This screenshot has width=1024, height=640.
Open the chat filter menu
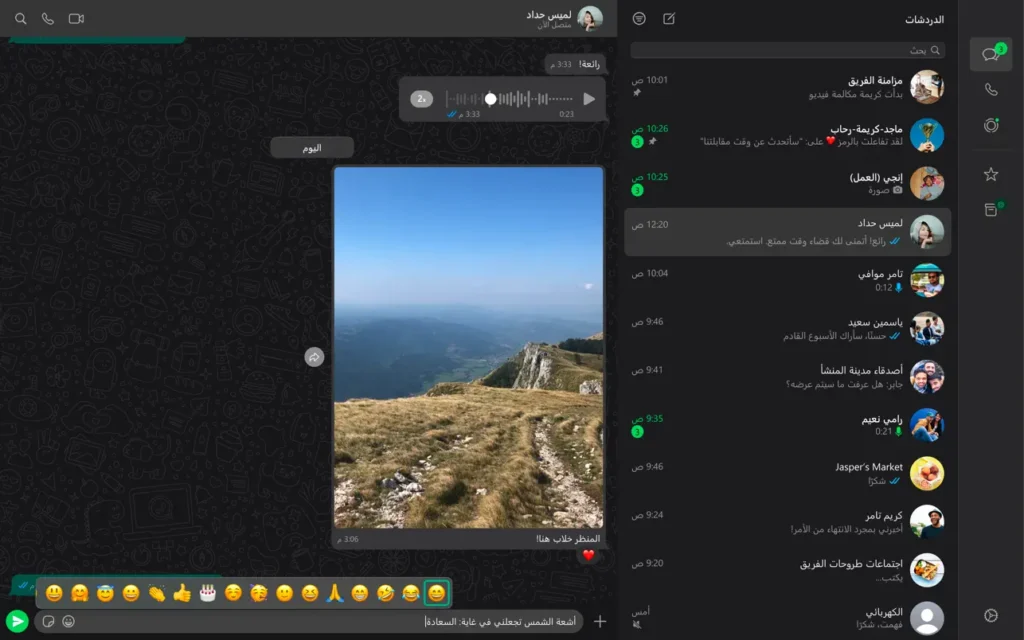(640, 19)
